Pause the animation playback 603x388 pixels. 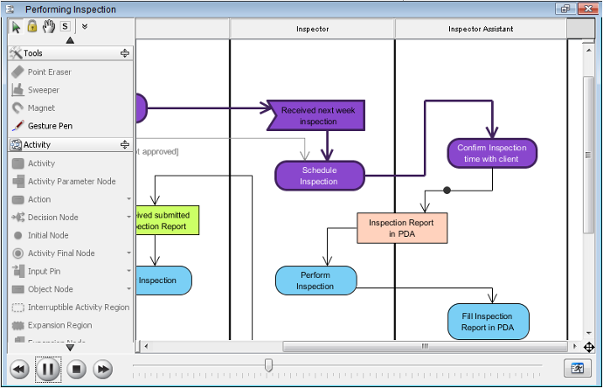coord(48,370)
